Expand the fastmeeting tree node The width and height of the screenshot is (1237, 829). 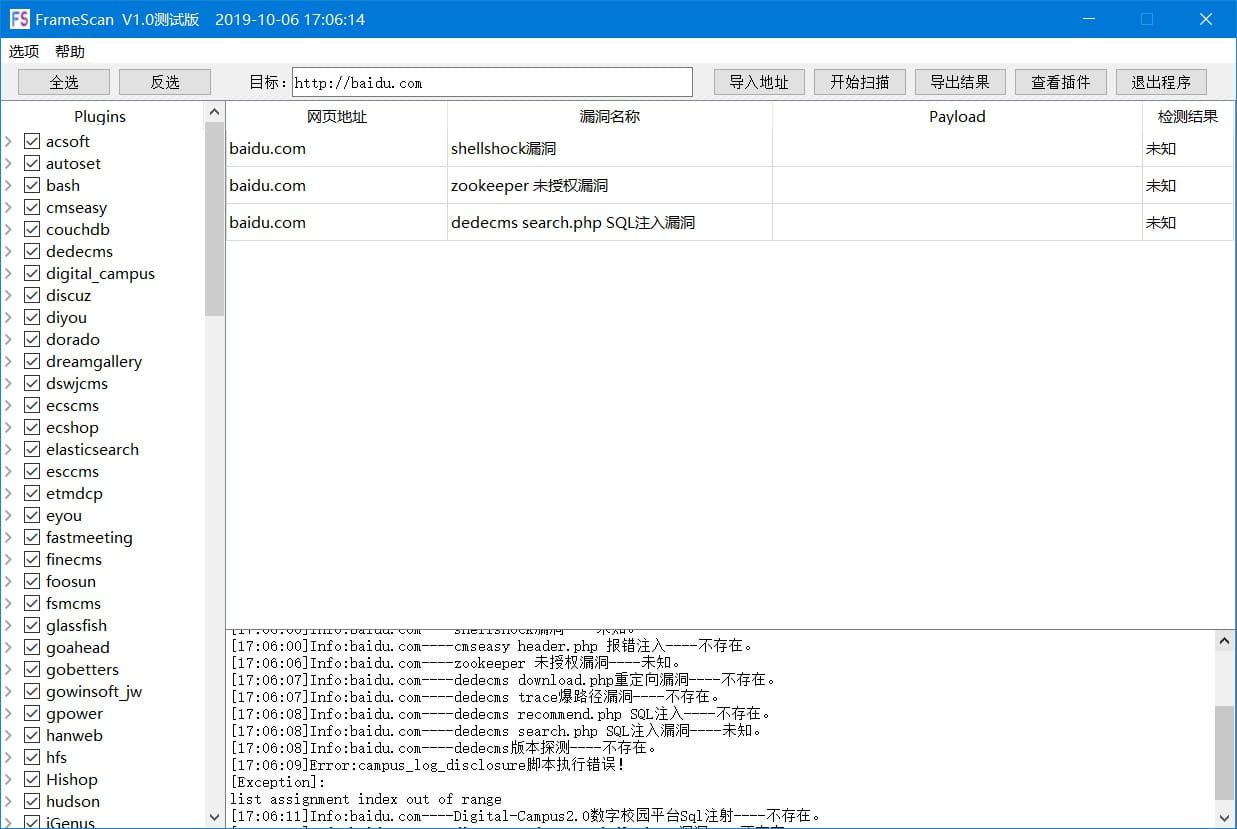9,537
